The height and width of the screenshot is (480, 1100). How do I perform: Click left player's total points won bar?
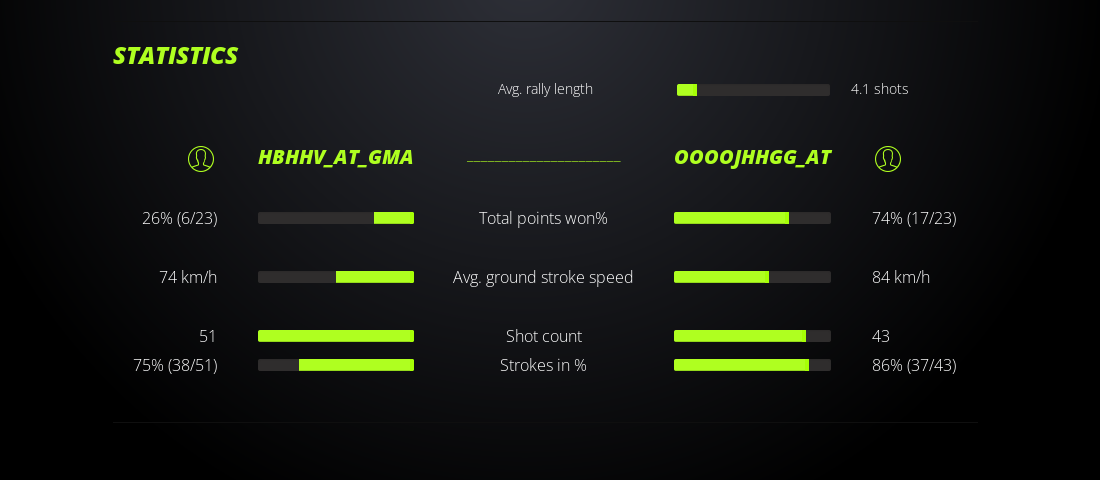click(x=336, y=218)
